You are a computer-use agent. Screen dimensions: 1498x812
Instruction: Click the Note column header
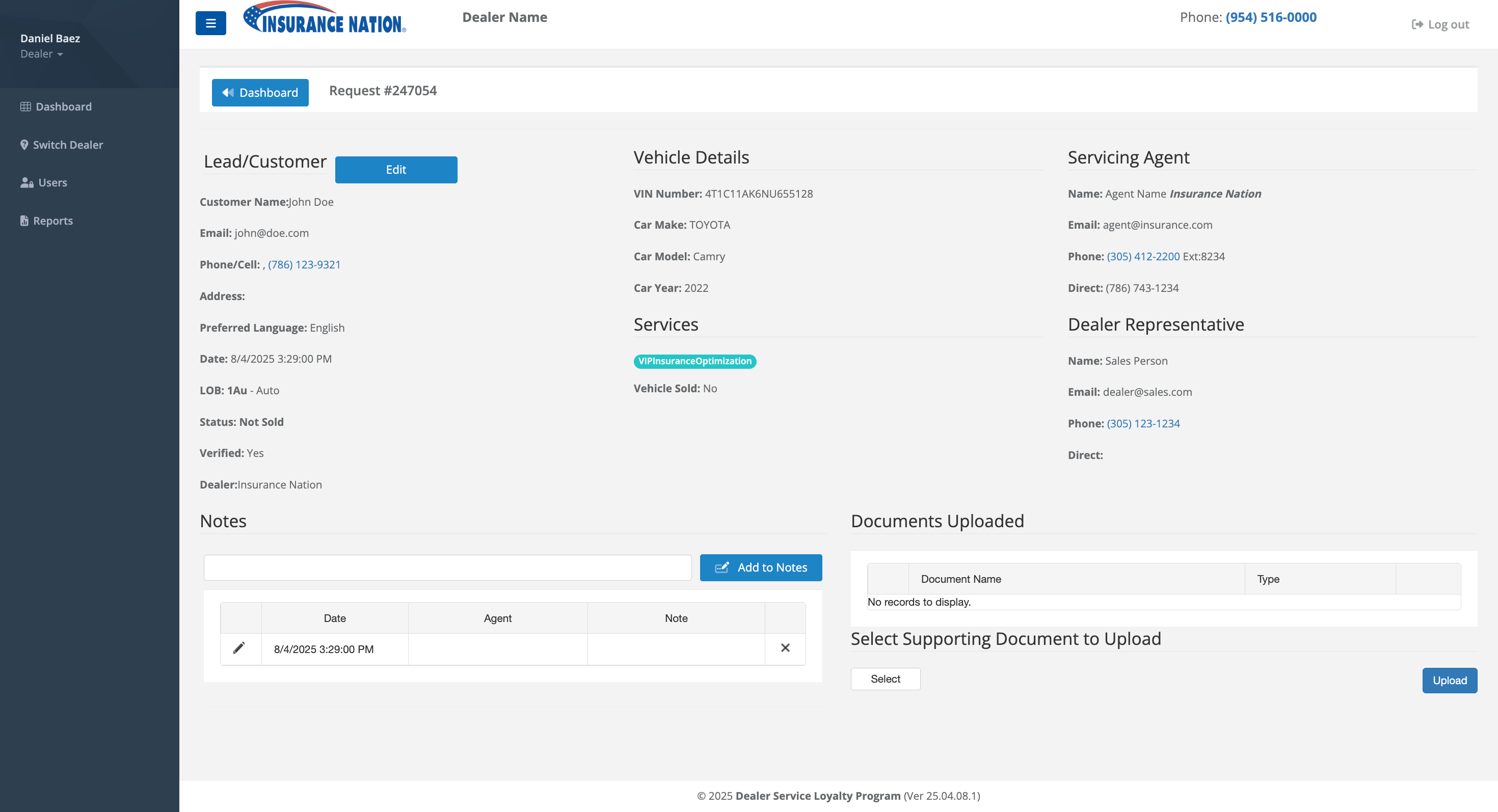pos(676,618)
